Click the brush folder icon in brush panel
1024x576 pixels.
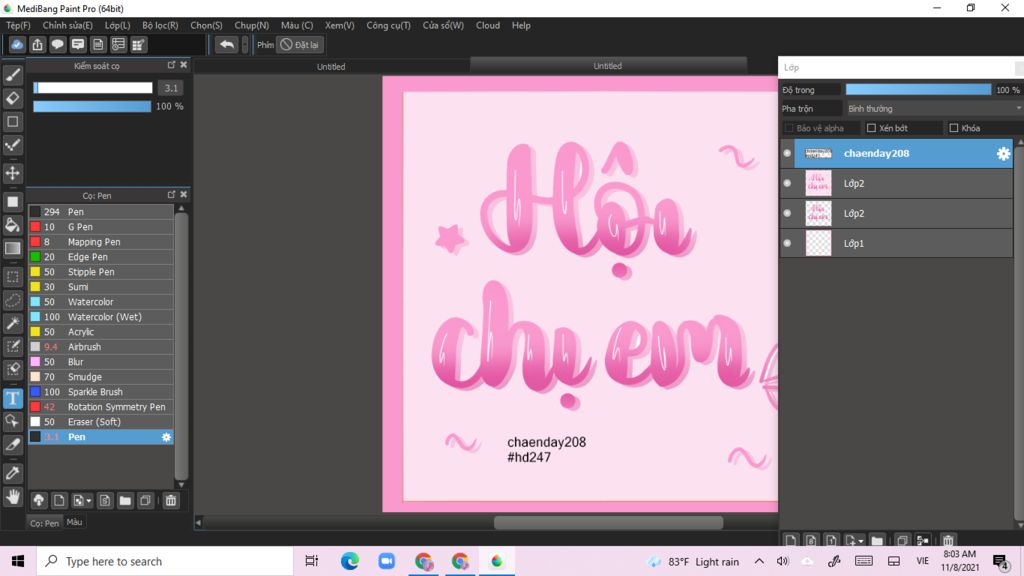click(x=125, y=501)
